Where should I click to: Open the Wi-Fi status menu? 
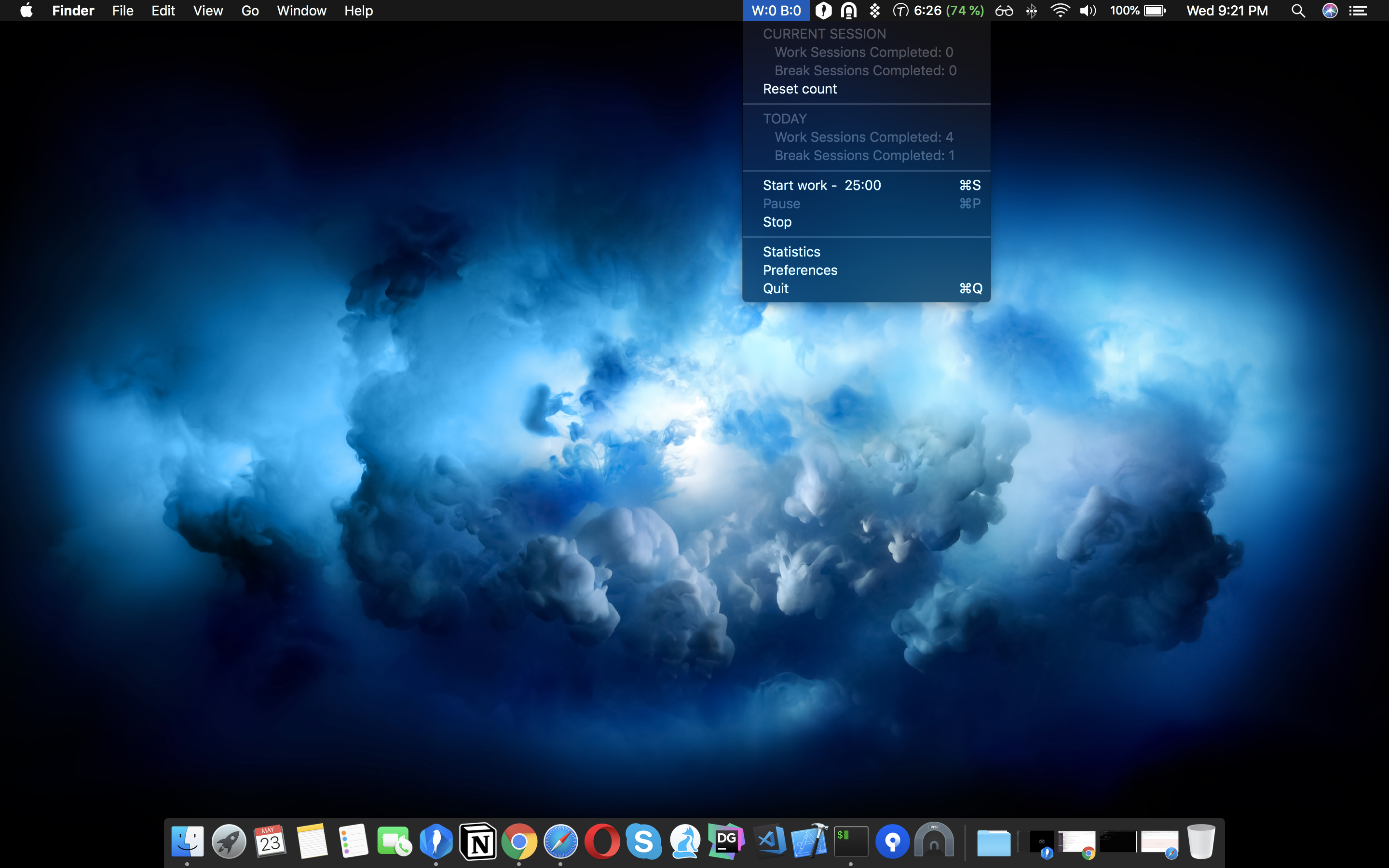tap(1060, 10)
